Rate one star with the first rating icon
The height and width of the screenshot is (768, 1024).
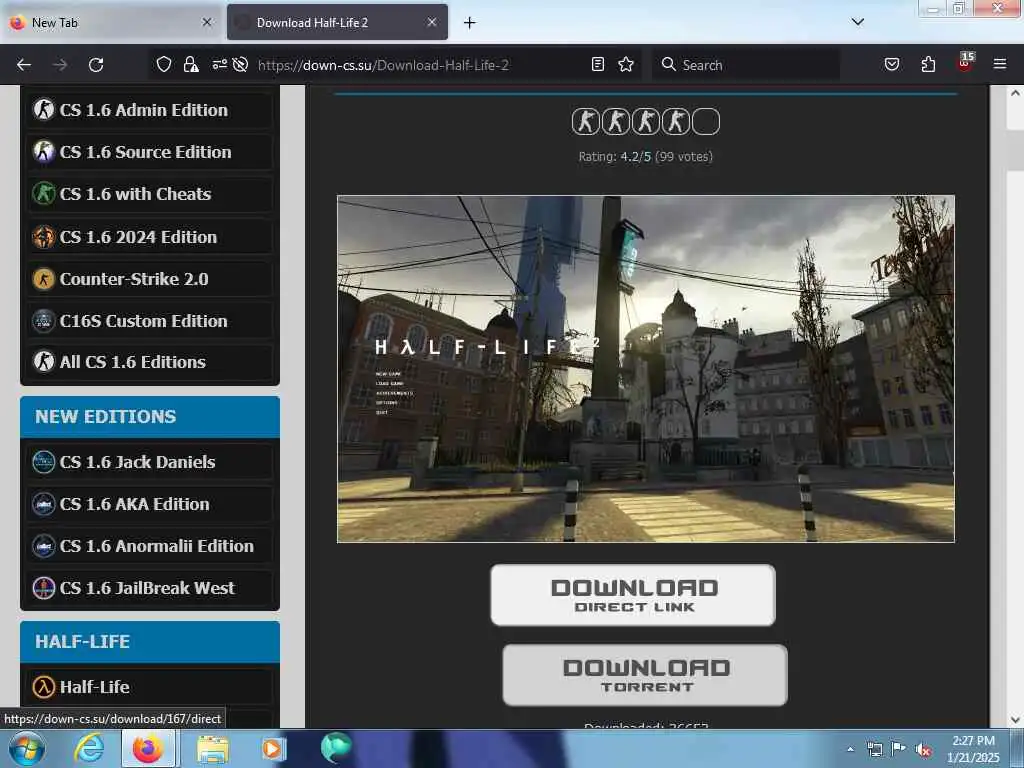[586, 121]
